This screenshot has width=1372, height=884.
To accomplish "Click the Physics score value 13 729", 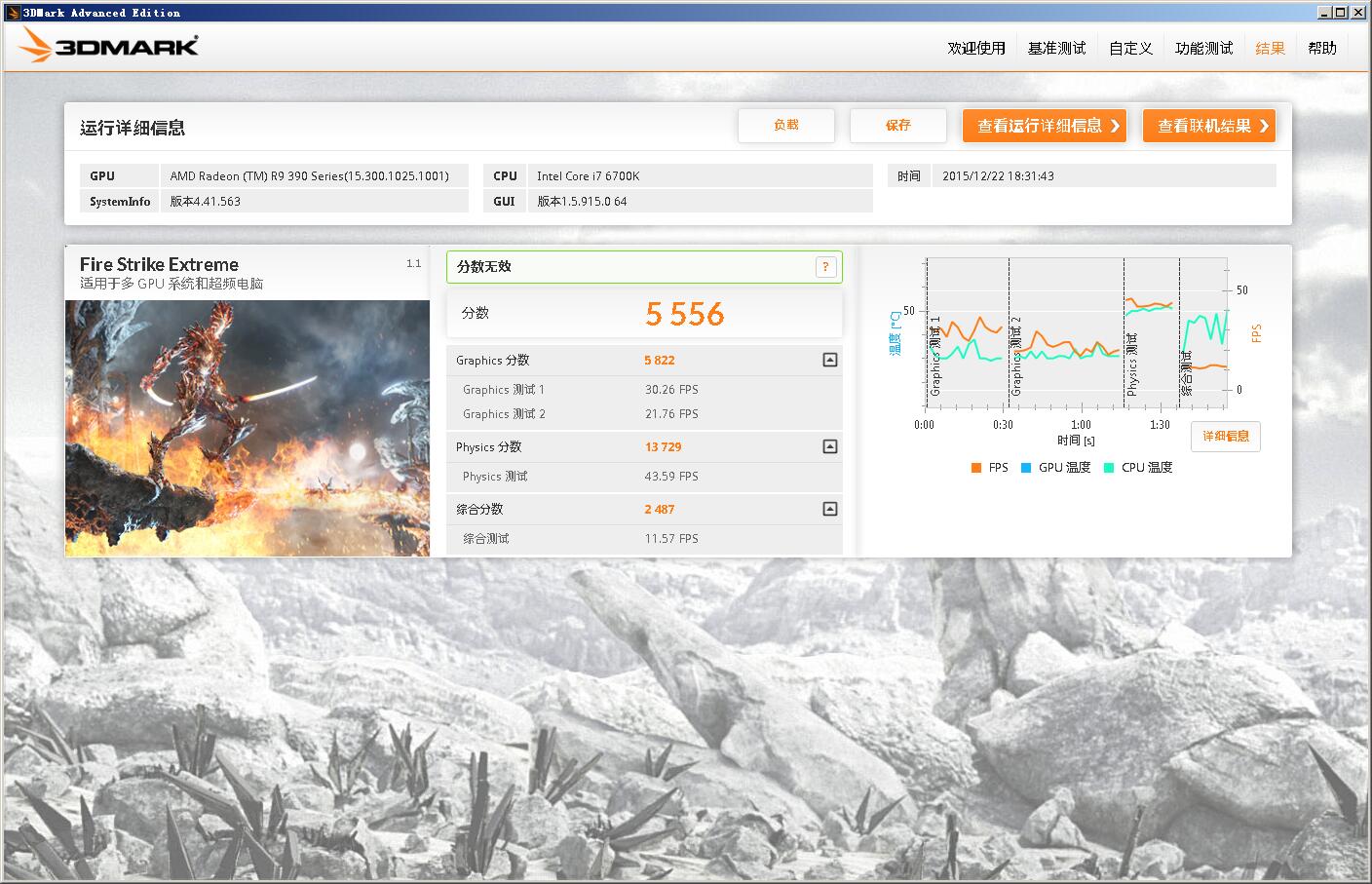I will point(663,447).
